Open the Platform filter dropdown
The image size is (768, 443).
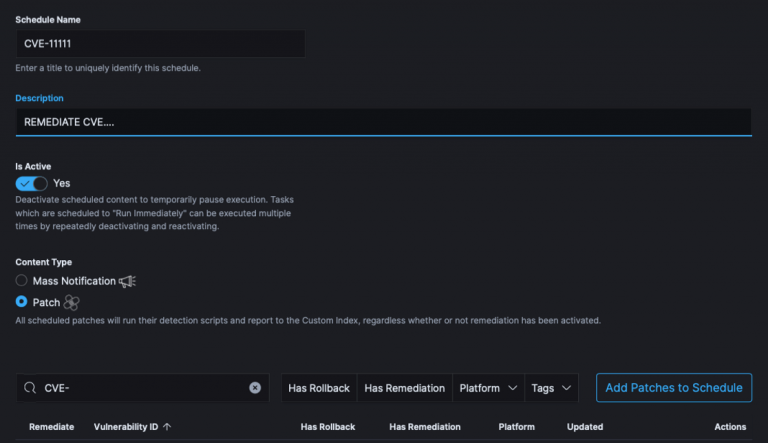click(488, 388)
